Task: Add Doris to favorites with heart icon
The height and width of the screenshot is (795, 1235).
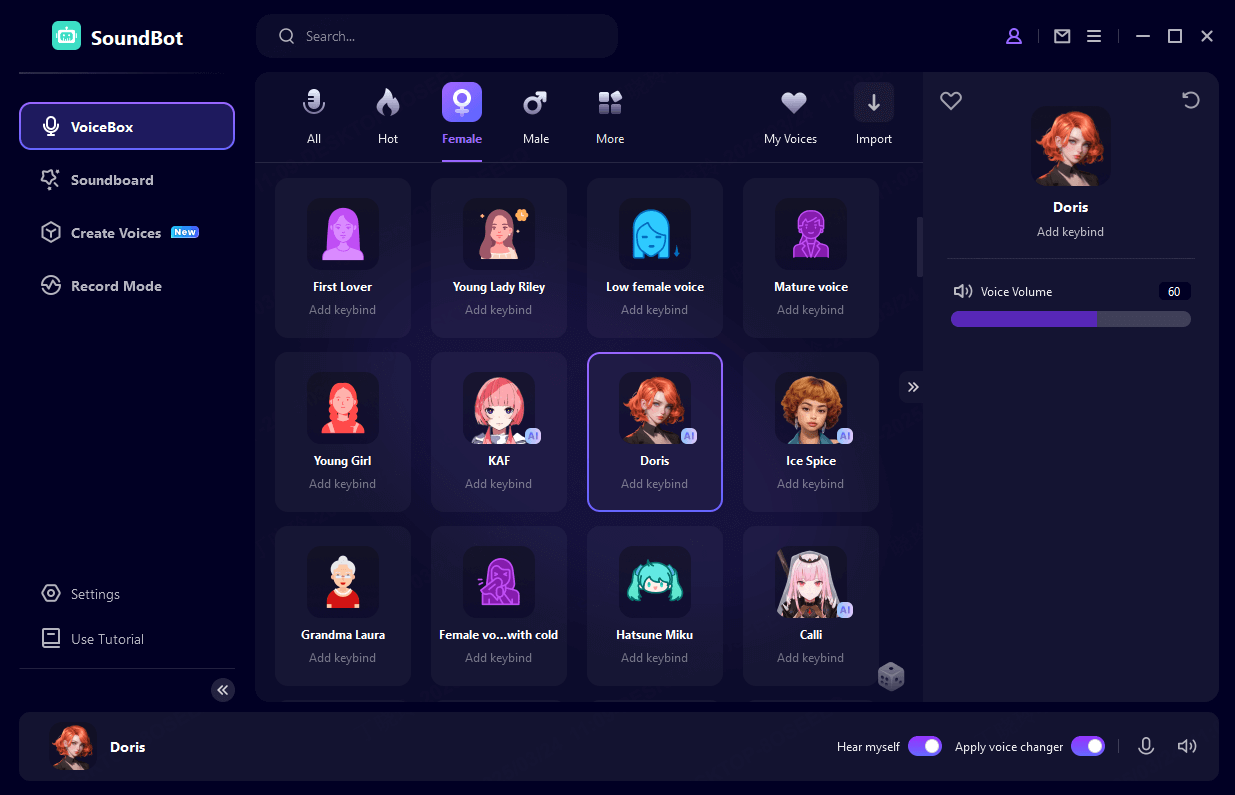Action: [951, 100]
